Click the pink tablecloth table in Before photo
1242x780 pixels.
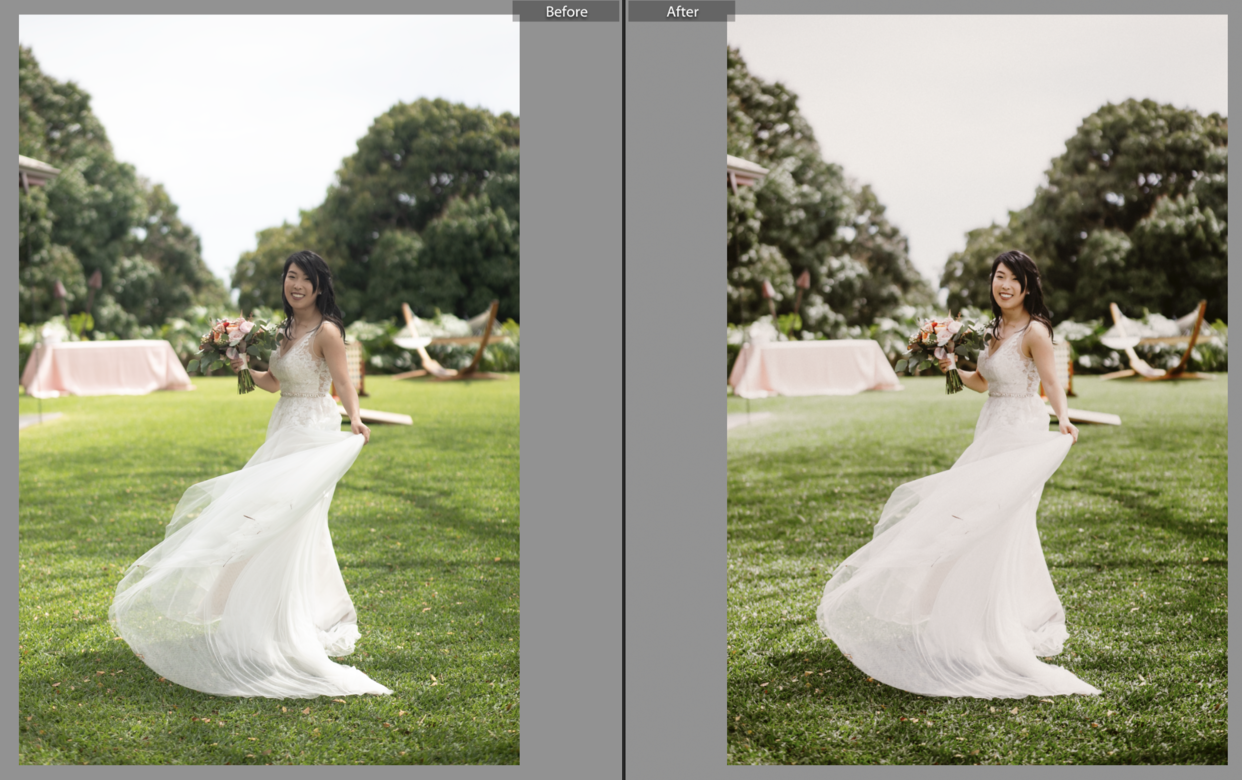pyautogui.click(x=105, y=366)
